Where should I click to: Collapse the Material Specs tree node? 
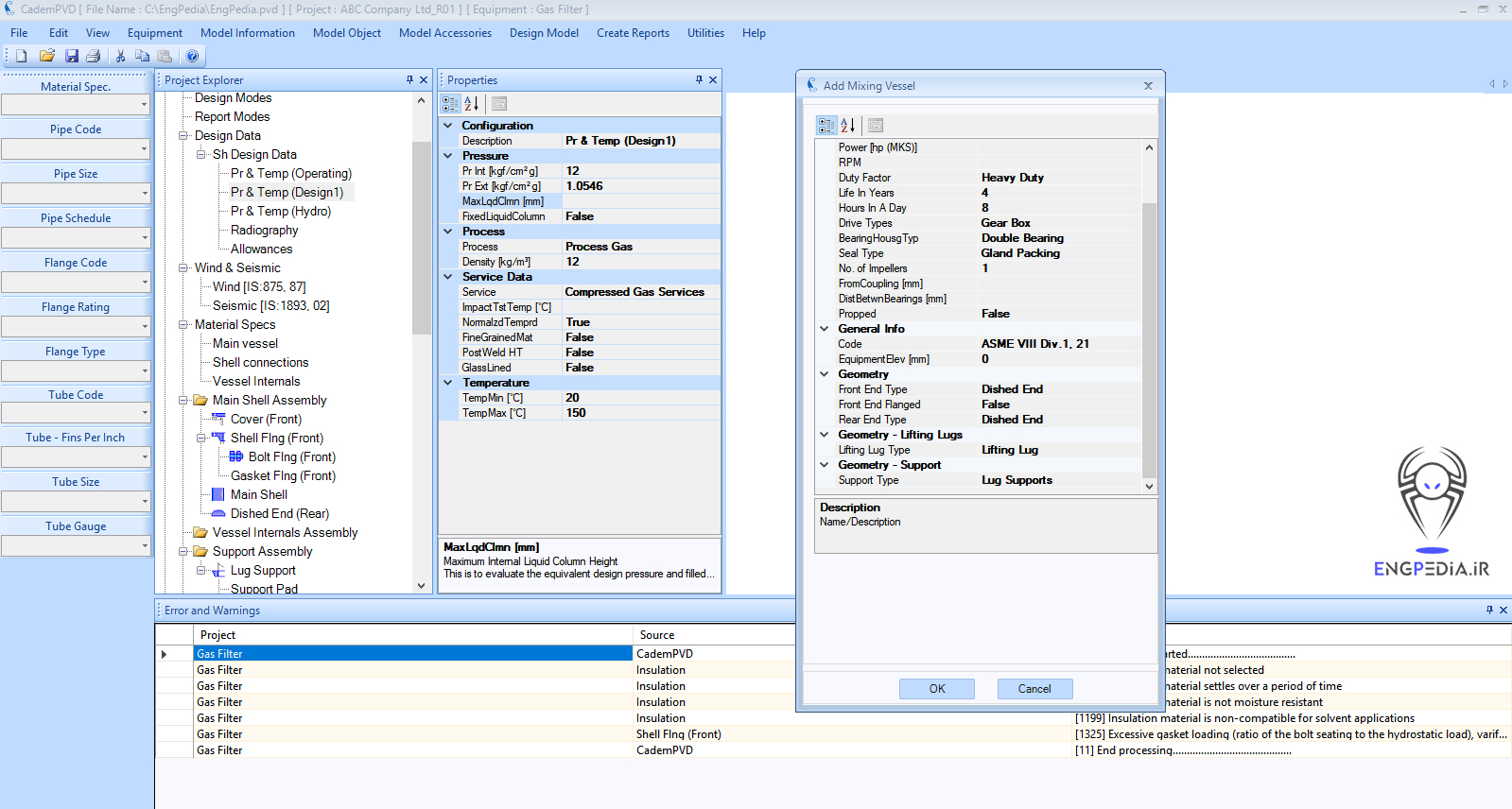pos(183,324)
